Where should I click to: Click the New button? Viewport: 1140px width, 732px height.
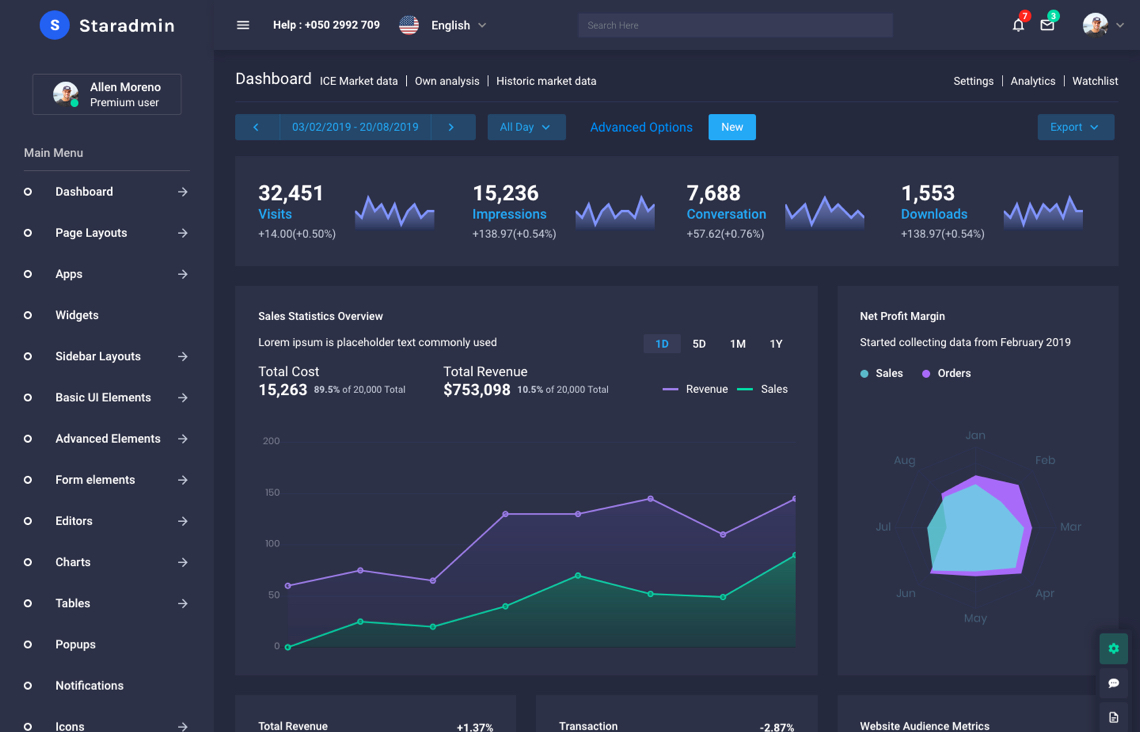(x=732, y=127)
